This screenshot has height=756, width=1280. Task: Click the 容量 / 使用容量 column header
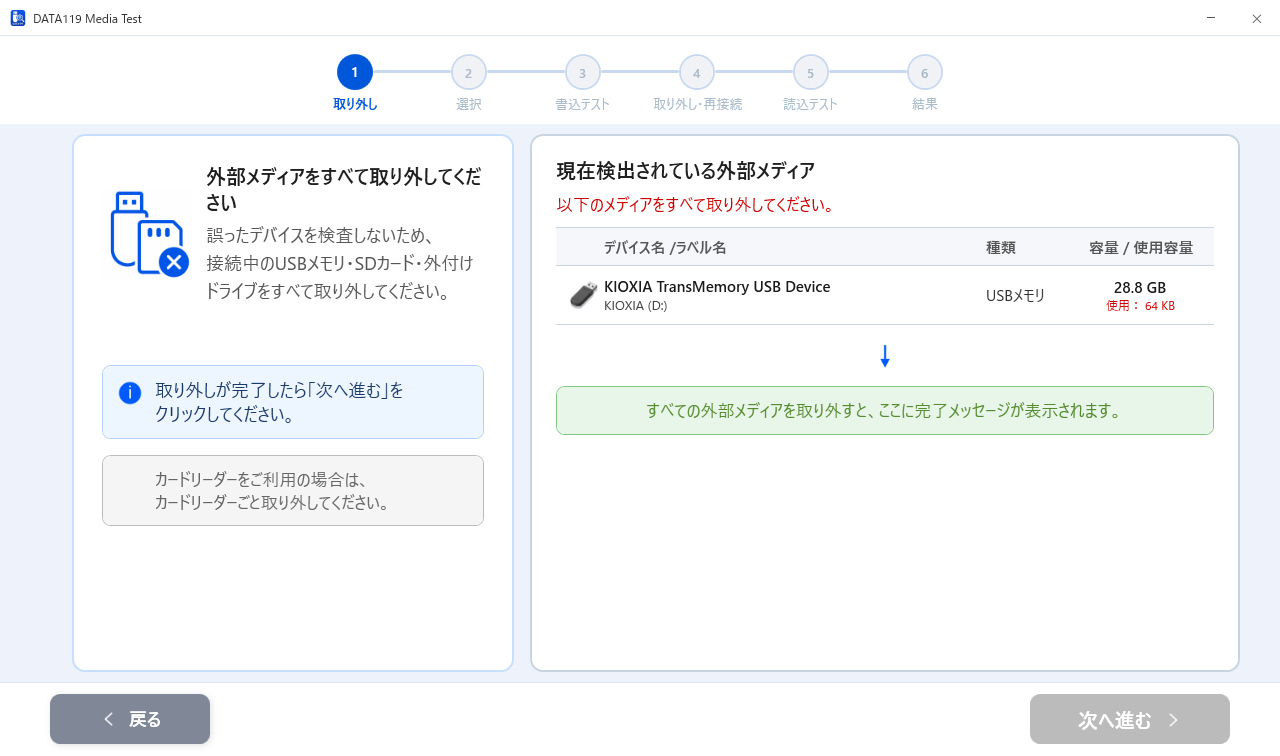[x=1141, y=247]
